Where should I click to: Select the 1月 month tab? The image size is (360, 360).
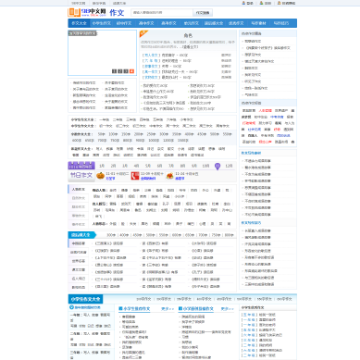pyautogui.click(x=102, y=166)
